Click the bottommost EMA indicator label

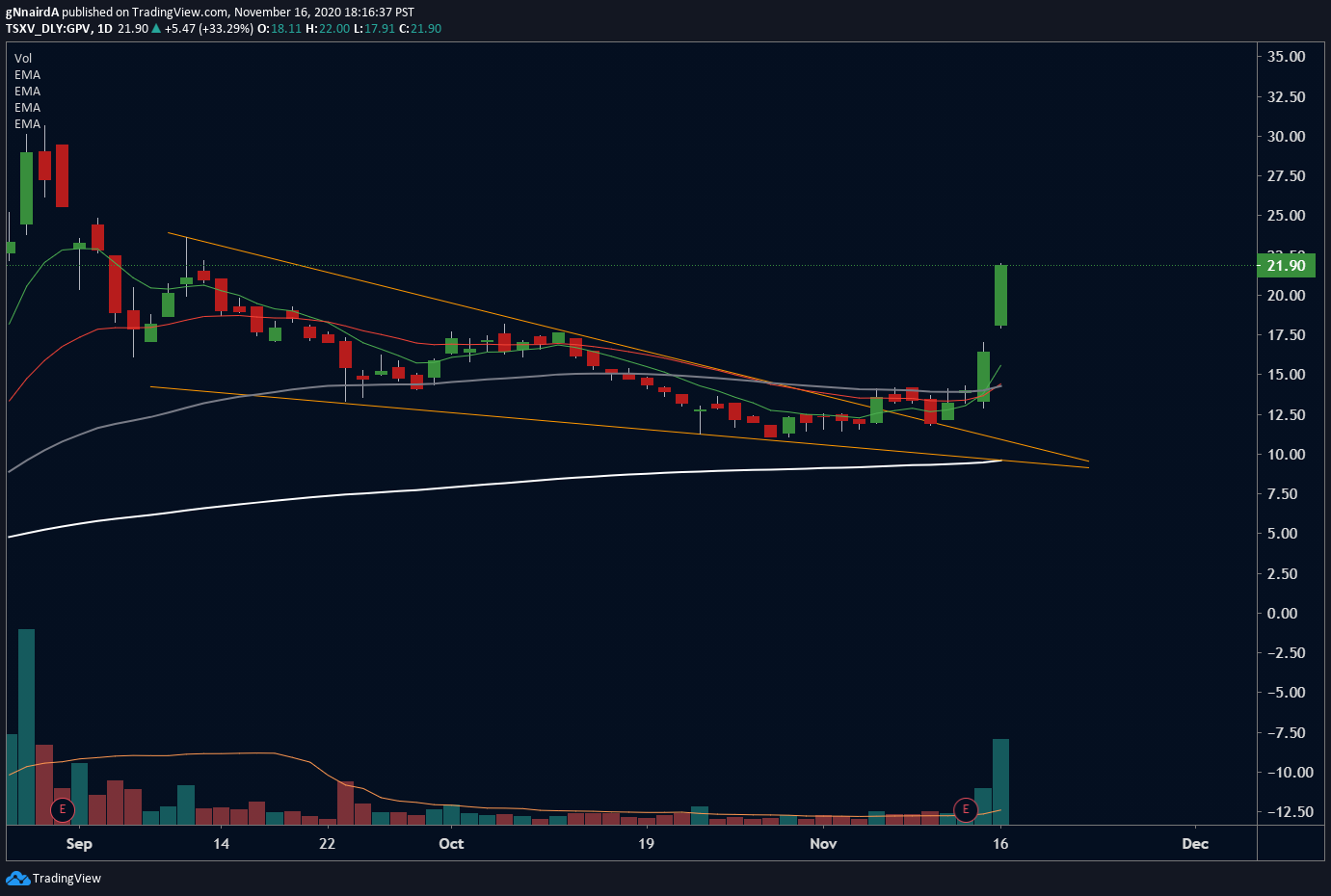point(27,124)
